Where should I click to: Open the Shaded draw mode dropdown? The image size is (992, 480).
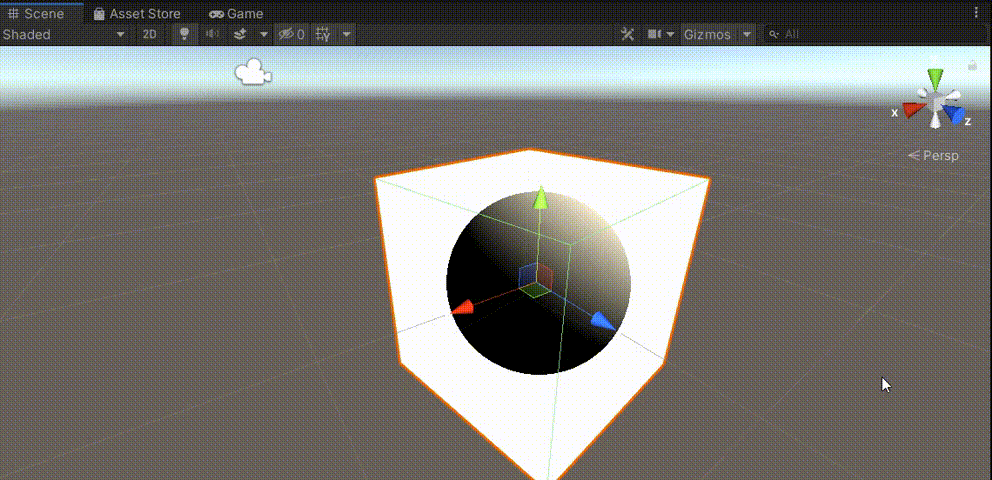(x=64, y=34)
